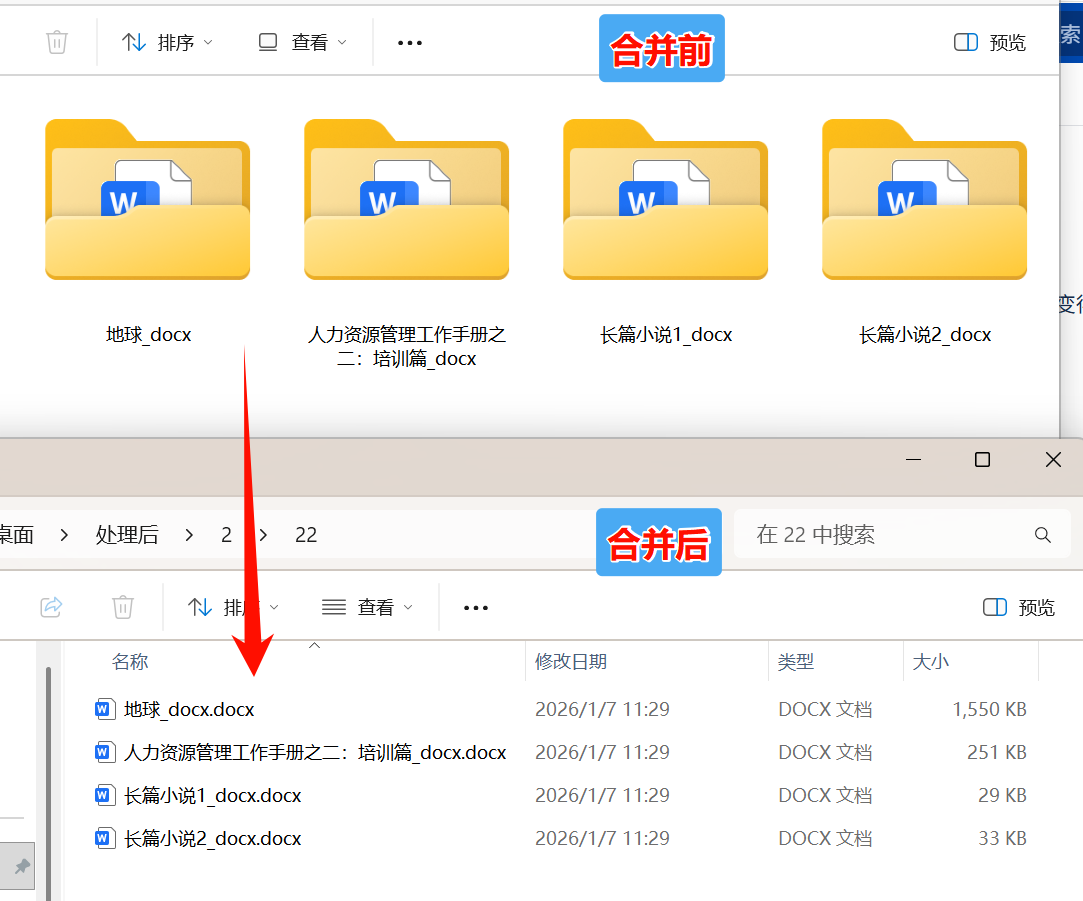This screenshot has width=1083, height=901.
Task: Open the see-more (...) menu in top toolbar
Action: pos(409,42)
